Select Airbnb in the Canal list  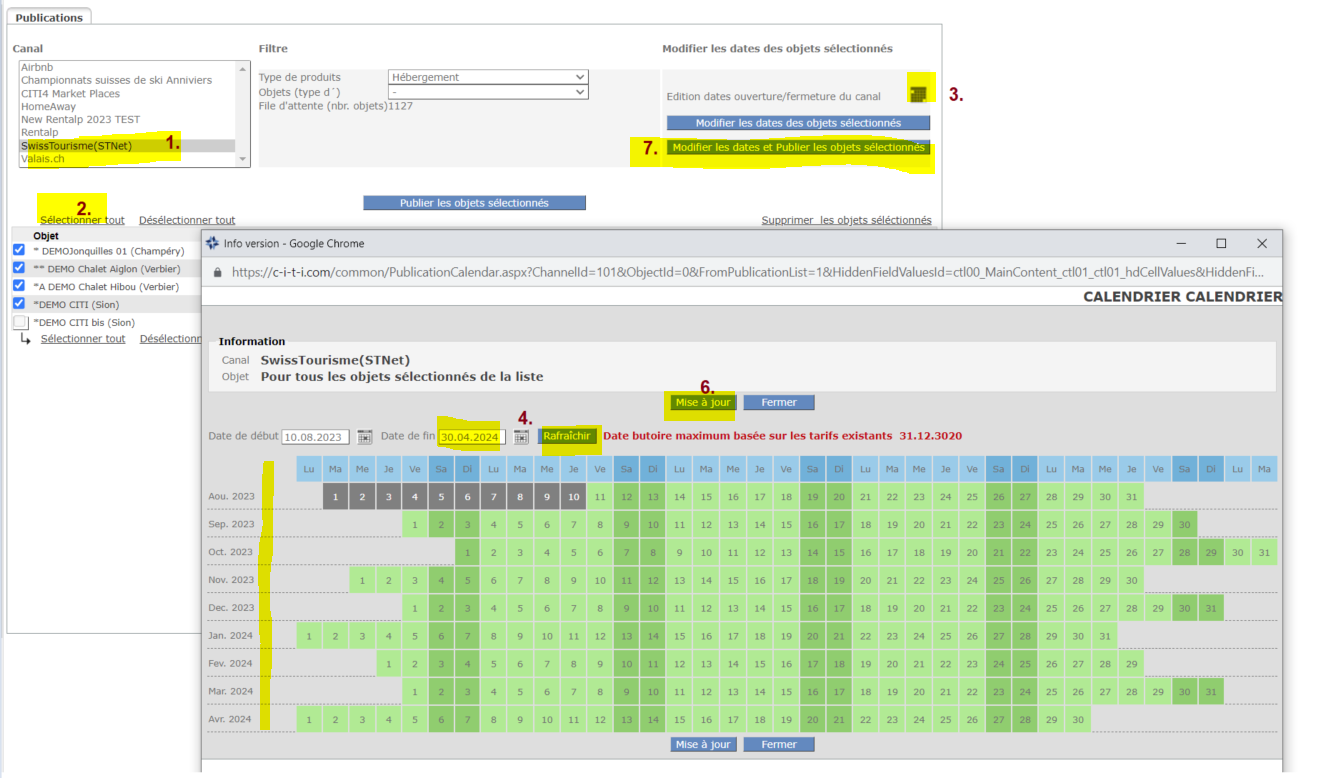point(37,67)
